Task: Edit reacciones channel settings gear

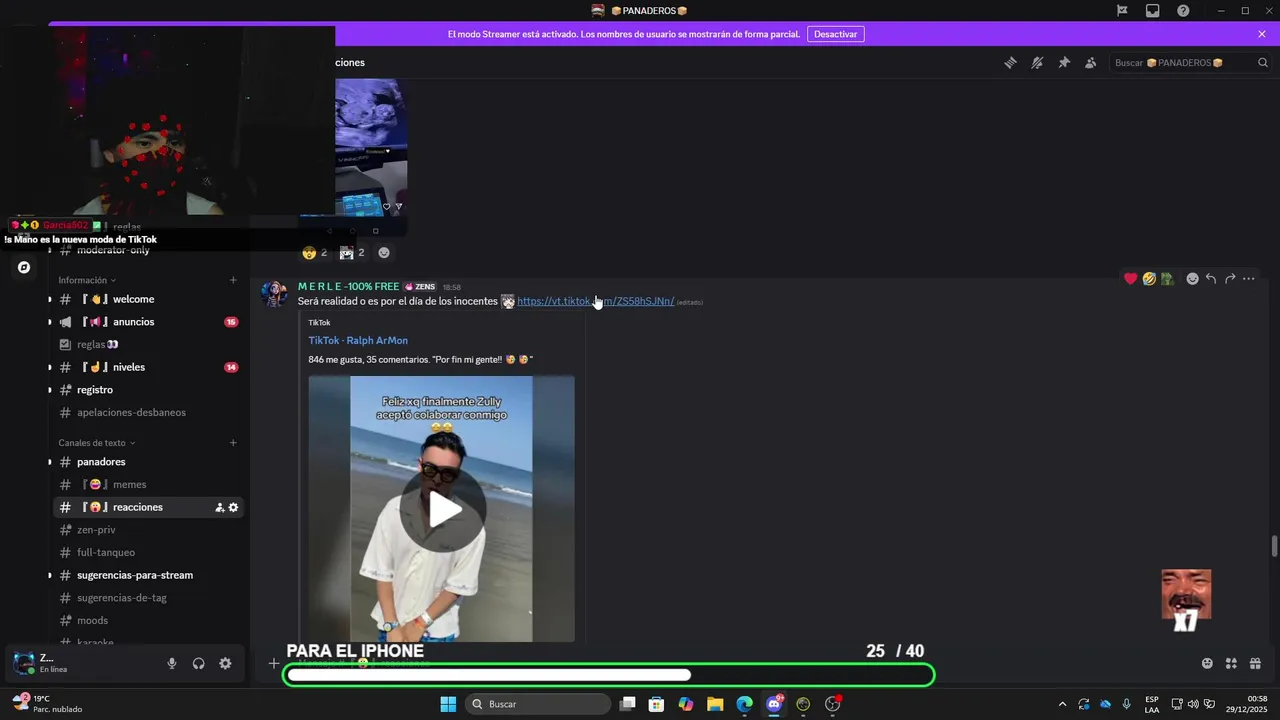Action: click(234, 507)
